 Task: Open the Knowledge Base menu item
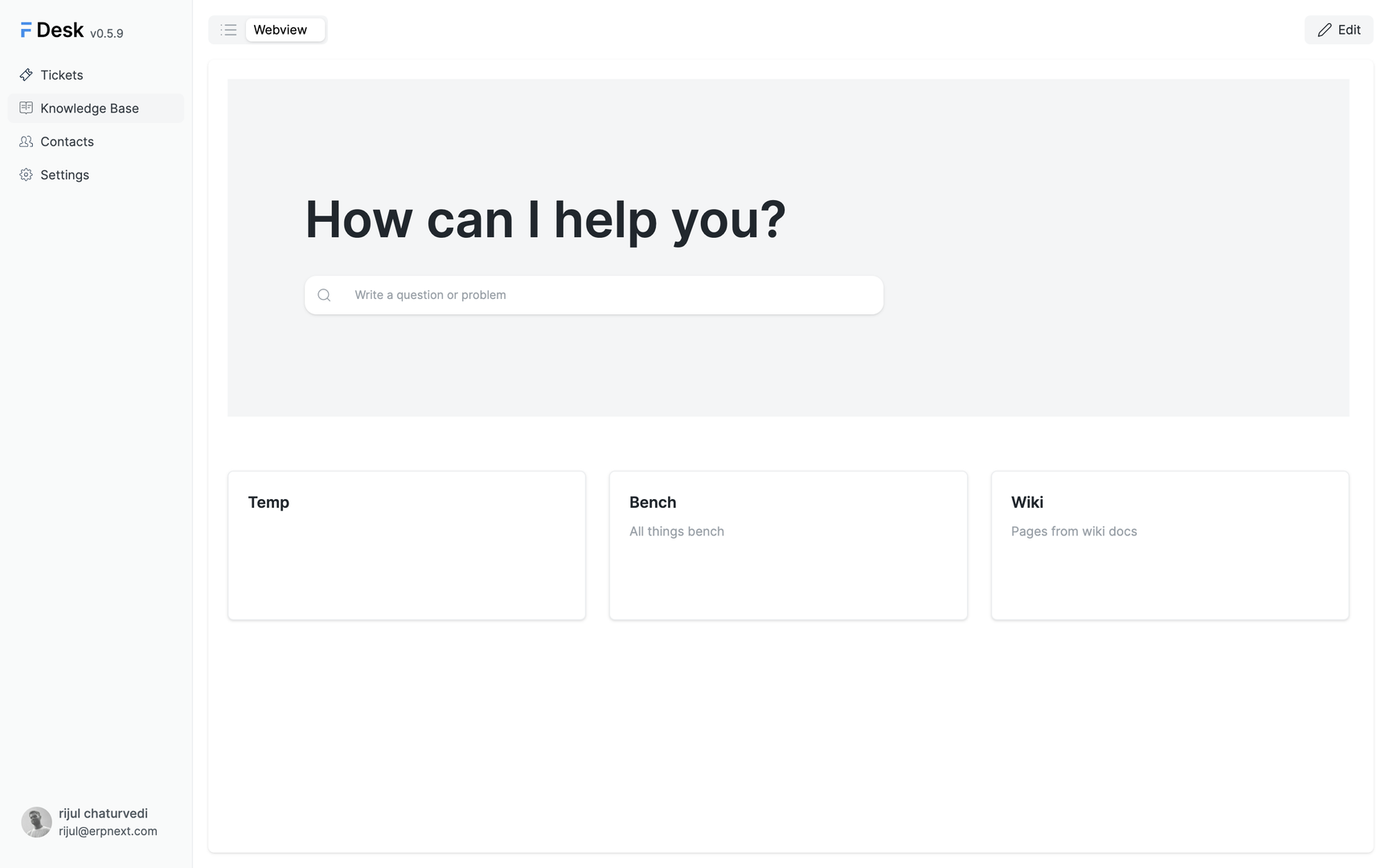[96, 108]
